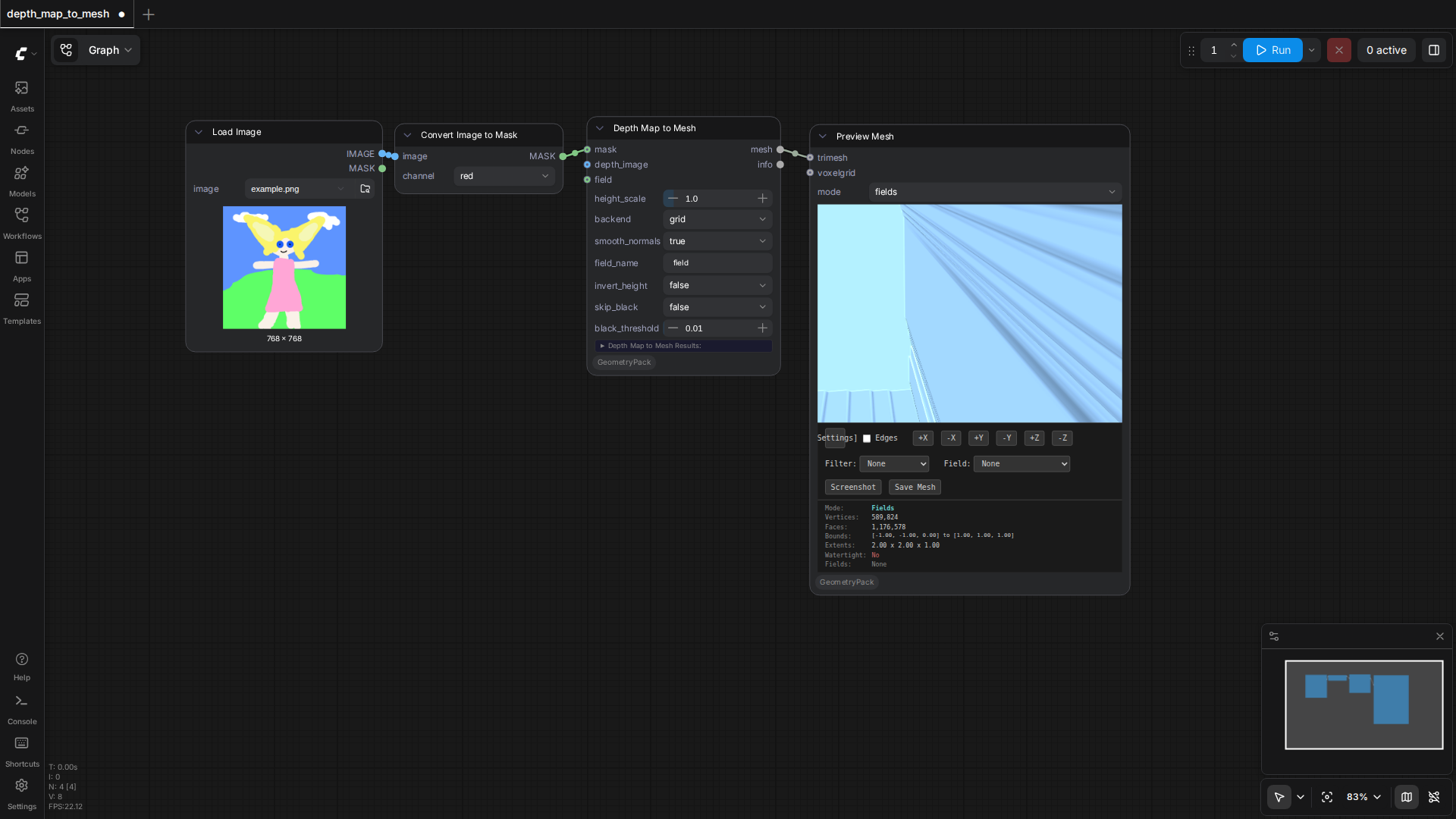
Task: Open the mode dropdown set to fields
Action: click(995, 192)
